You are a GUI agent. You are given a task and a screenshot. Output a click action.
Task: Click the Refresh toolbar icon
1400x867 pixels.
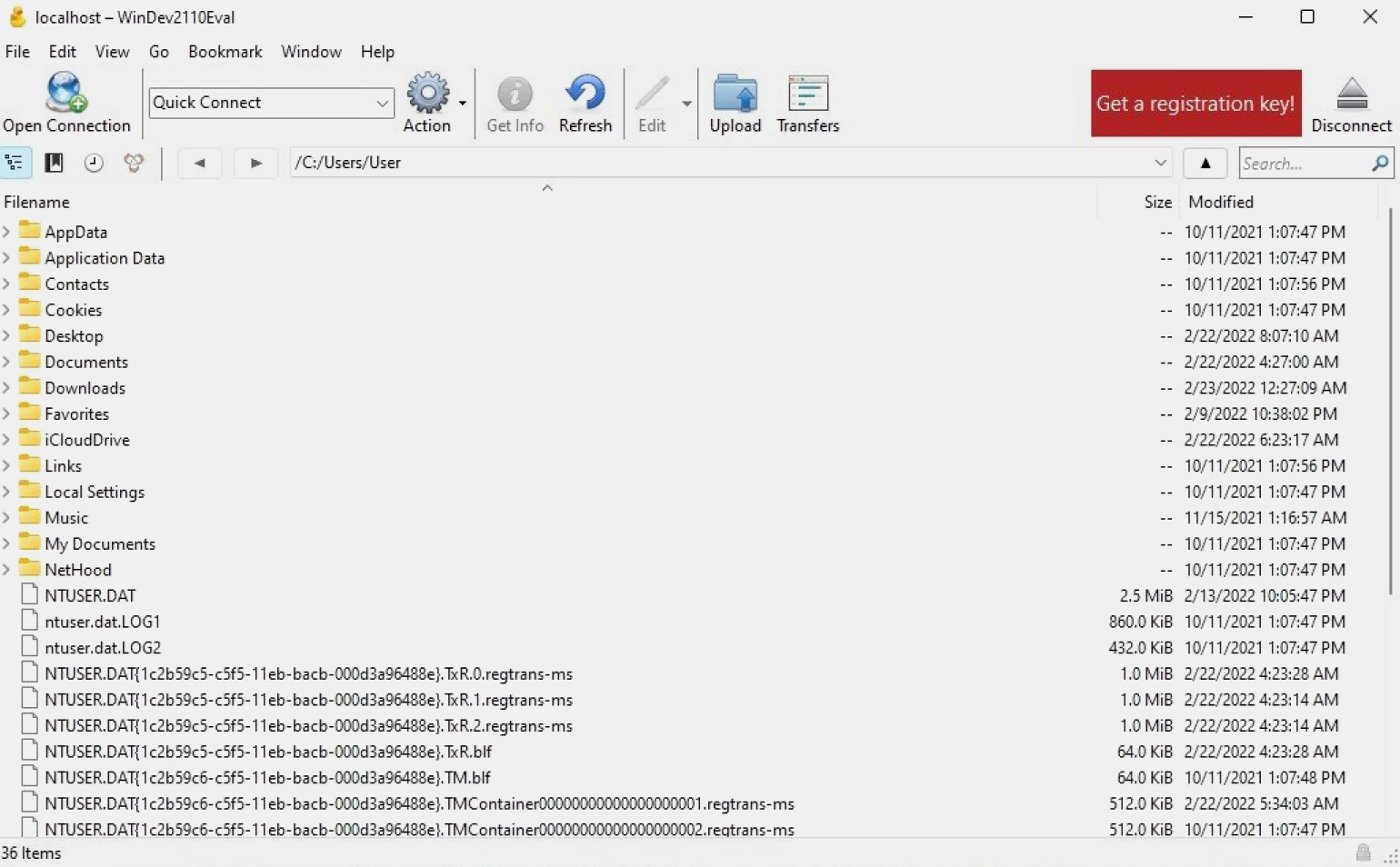click(x=585, y=94)
